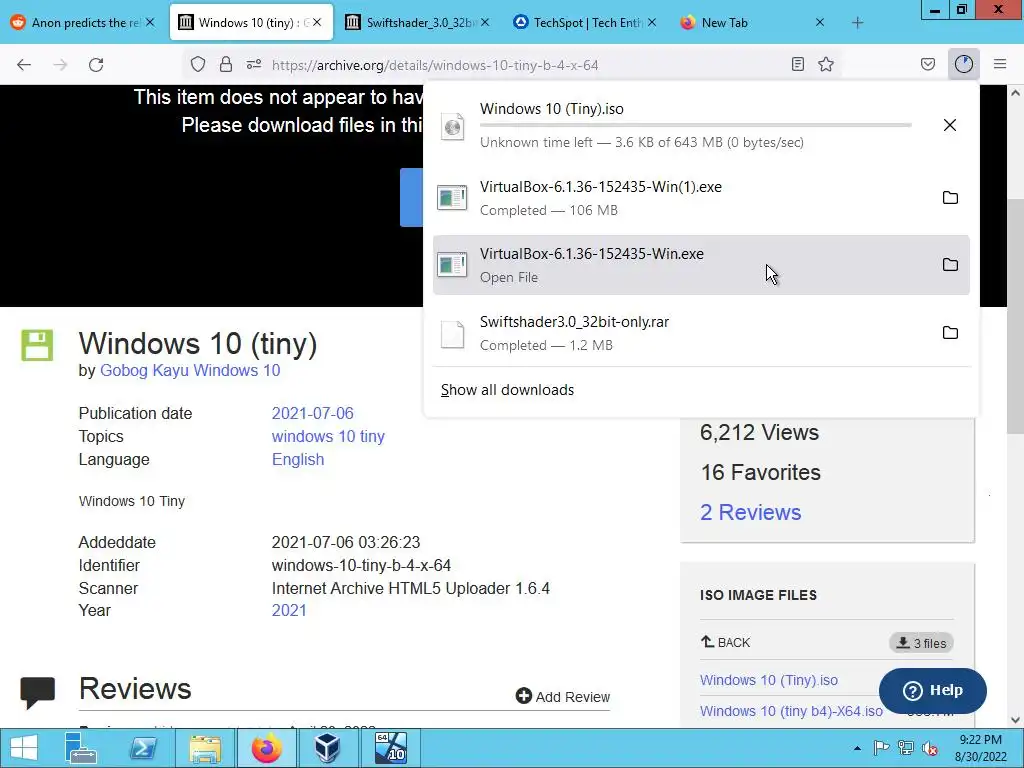Go back to previous page
The image size is (1024, 768).
(24, 65)
